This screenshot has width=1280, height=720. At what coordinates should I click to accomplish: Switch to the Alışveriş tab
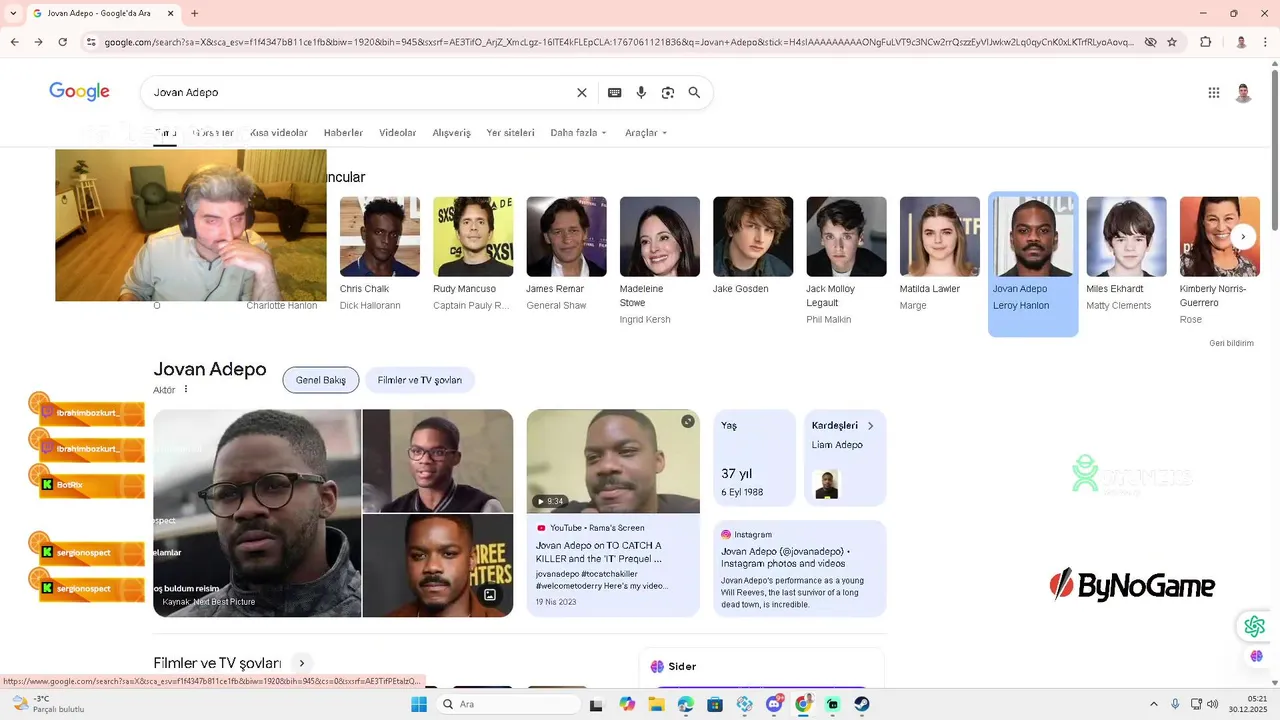click(x=451, y=133)
